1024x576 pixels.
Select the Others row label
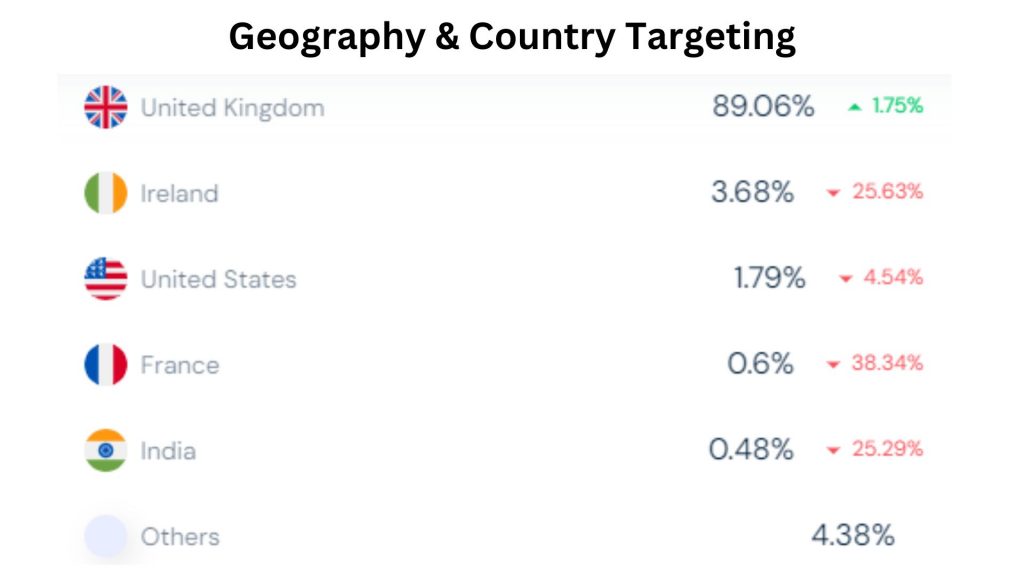pyautogui.click(x=180, y=537)
